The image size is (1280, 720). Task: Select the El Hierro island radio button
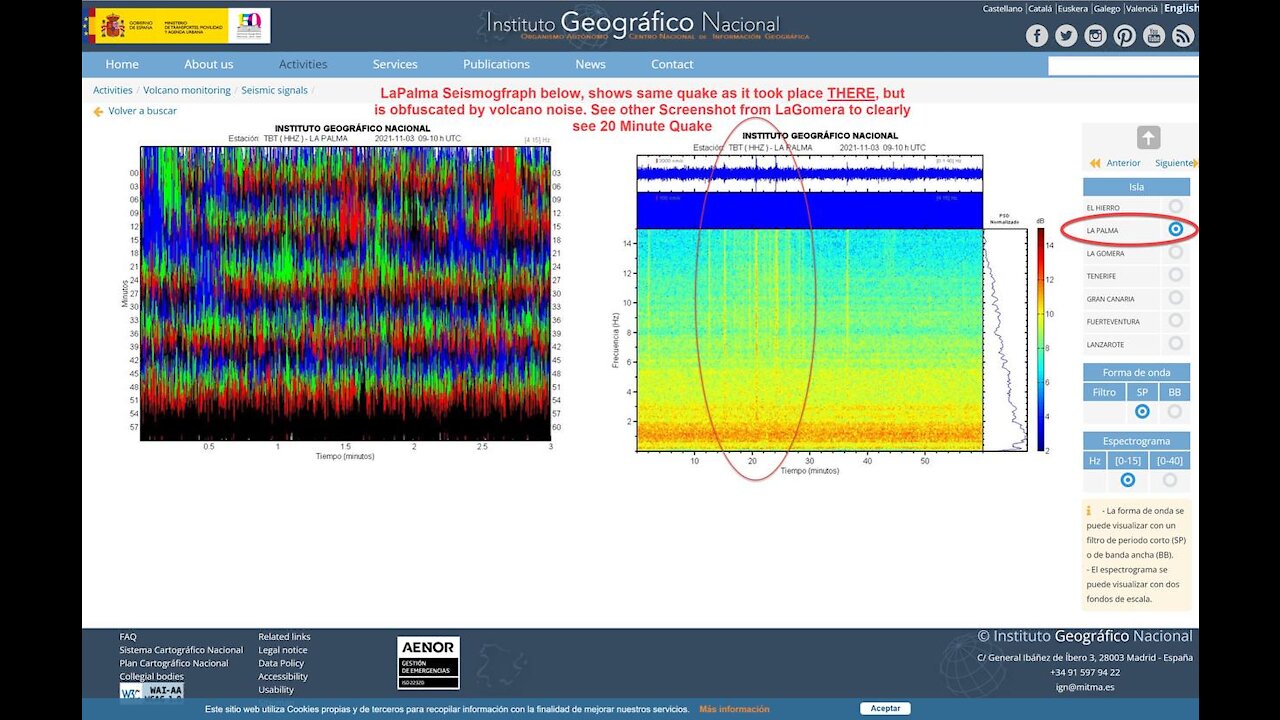(x=1175, y=207)
